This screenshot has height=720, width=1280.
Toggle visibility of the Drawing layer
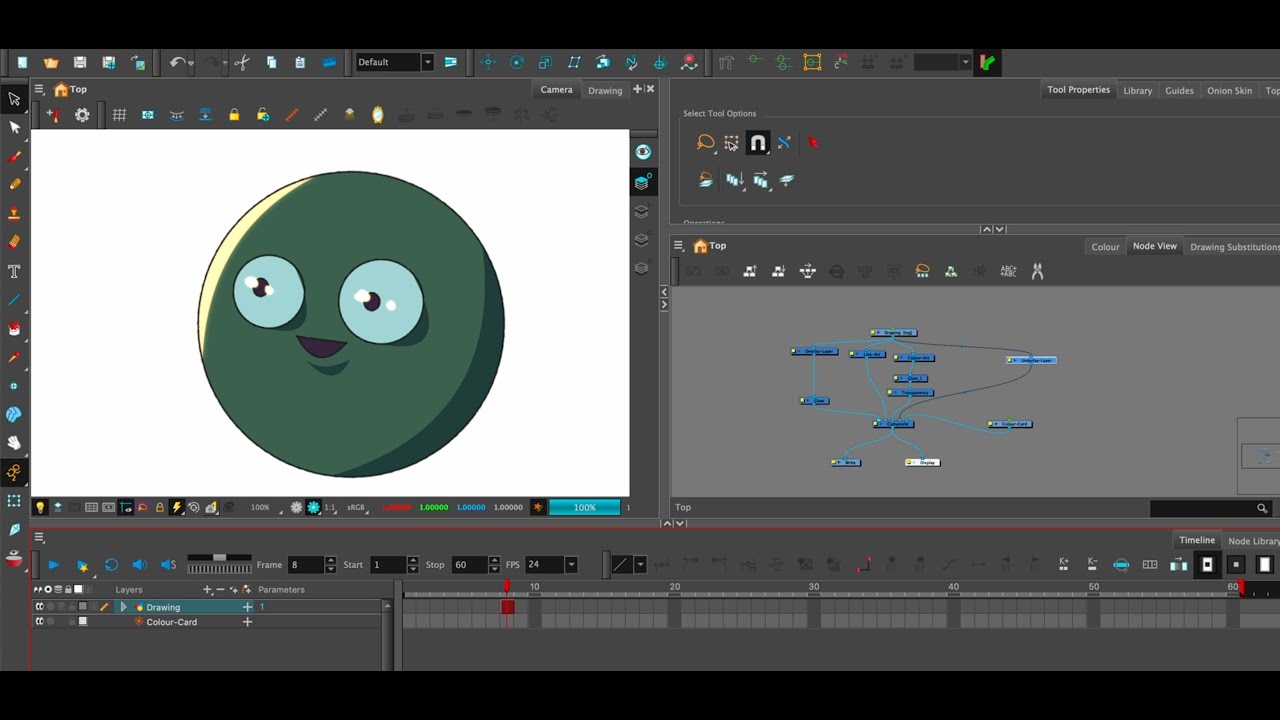click(x=40, y=607)
